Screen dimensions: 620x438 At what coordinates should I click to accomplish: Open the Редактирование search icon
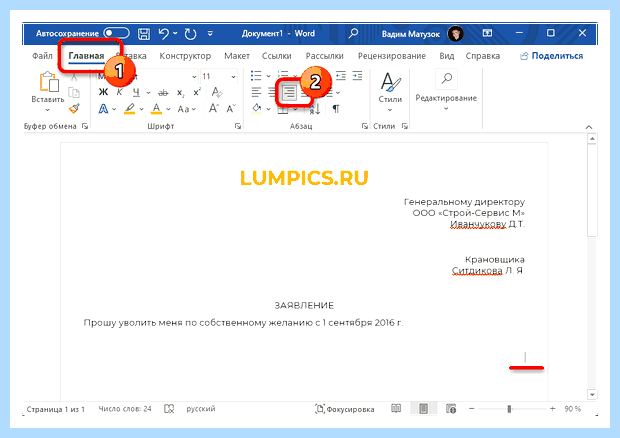click(x=446, y=78)
